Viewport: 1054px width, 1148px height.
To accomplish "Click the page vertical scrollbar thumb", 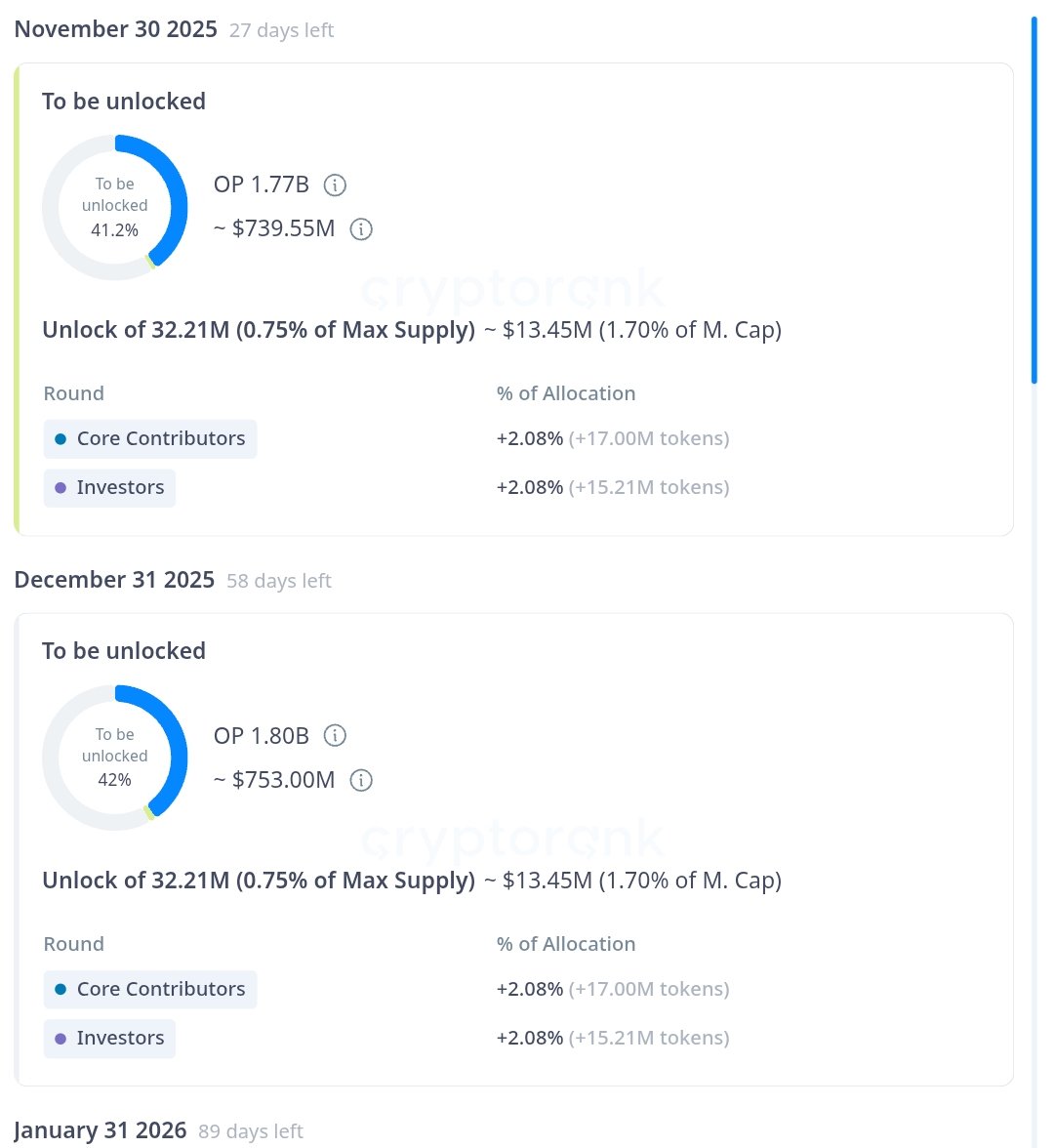I will pos(1034,200).
